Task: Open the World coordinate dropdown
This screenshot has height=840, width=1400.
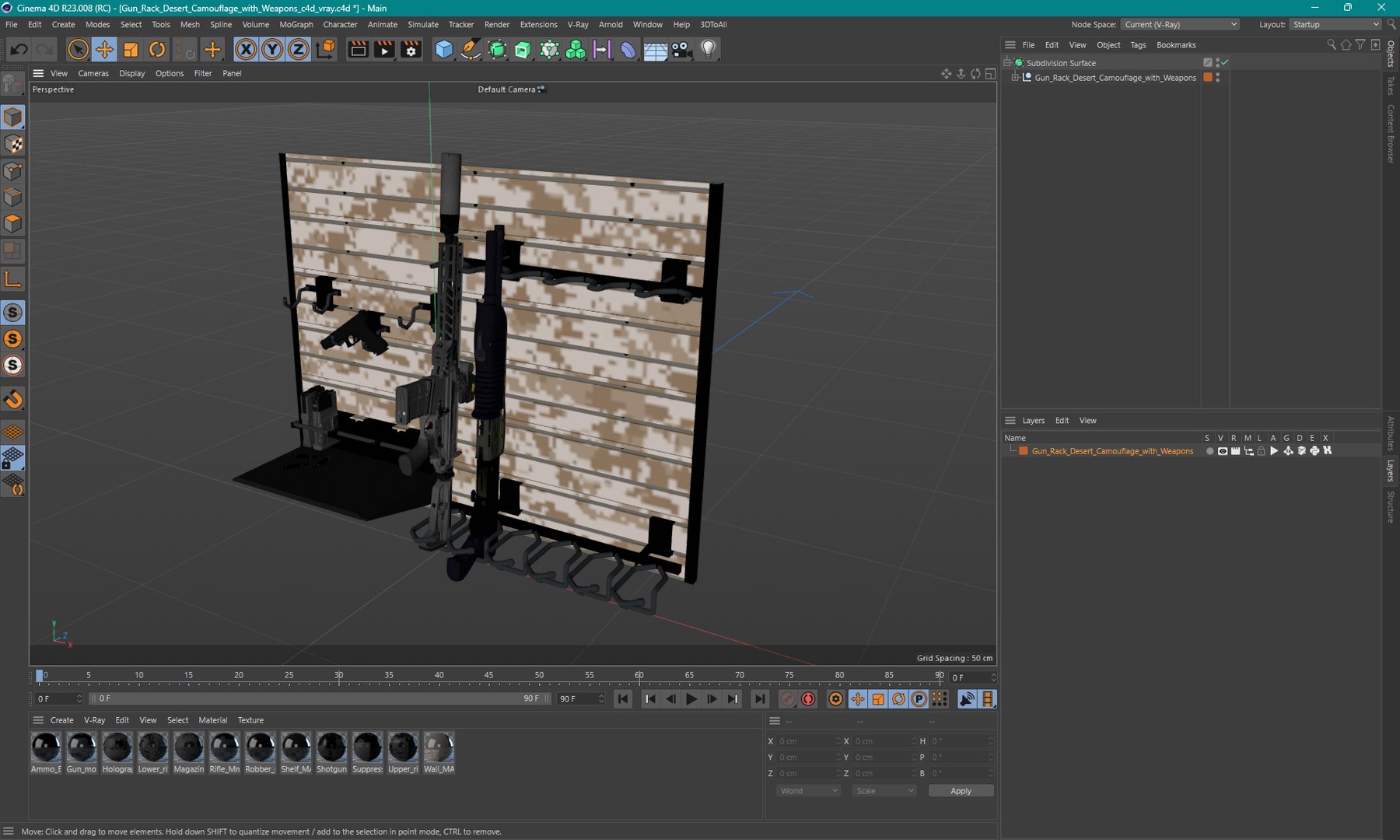Action: point(808,790)
